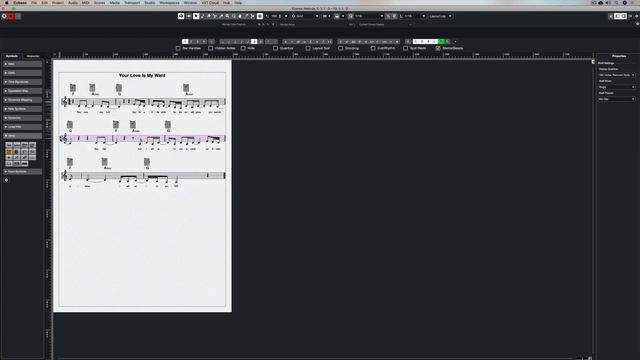Open the Staff Presets dropdown
This screenshot has height=360, width=640.
coord(616,99)
